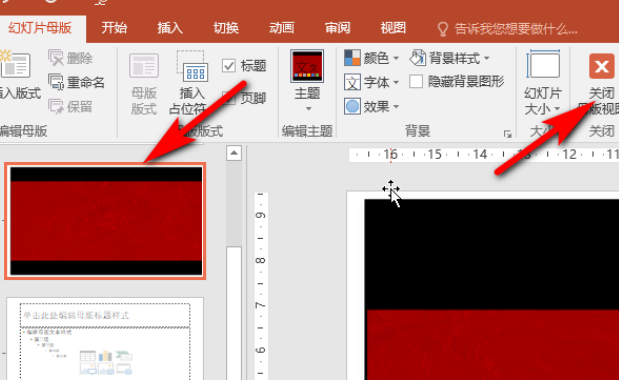The height and width of the screenshot is (380, 619).
Task: Open the 颜色 theme colors dropdown
Action: click(x=371, y=58)
